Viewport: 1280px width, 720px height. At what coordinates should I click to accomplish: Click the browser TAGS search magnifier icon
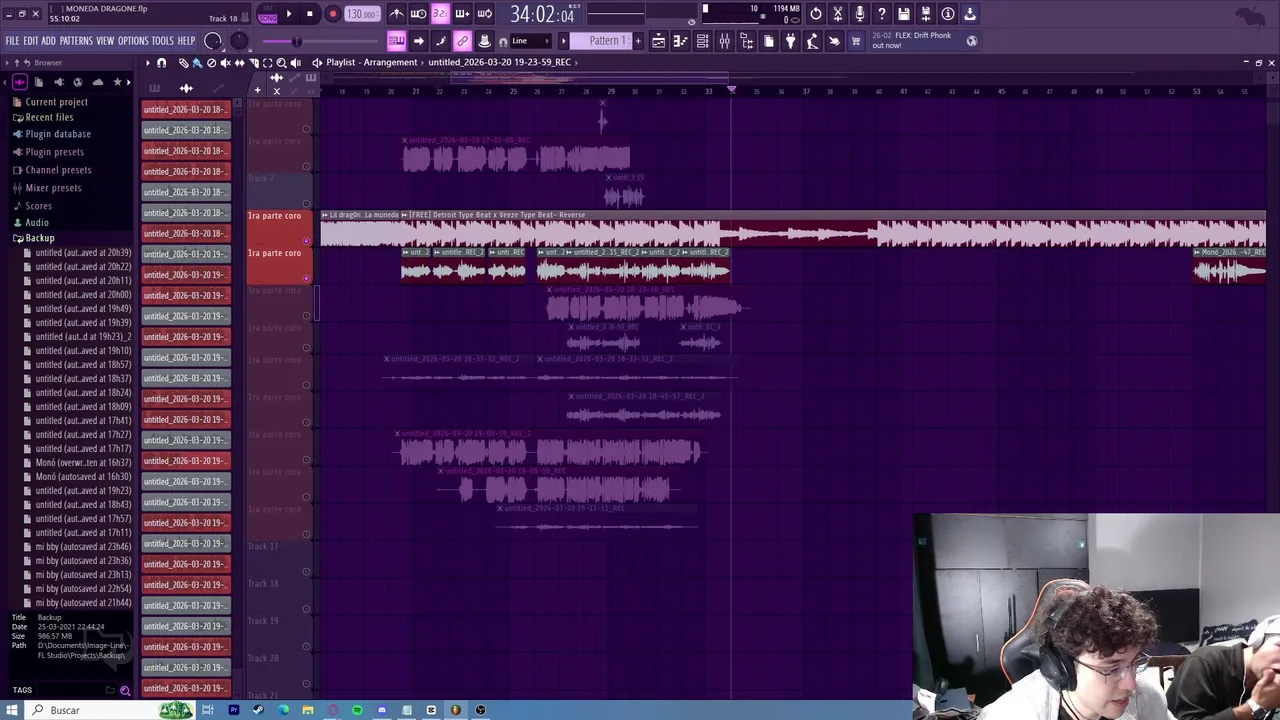[125, 690]
